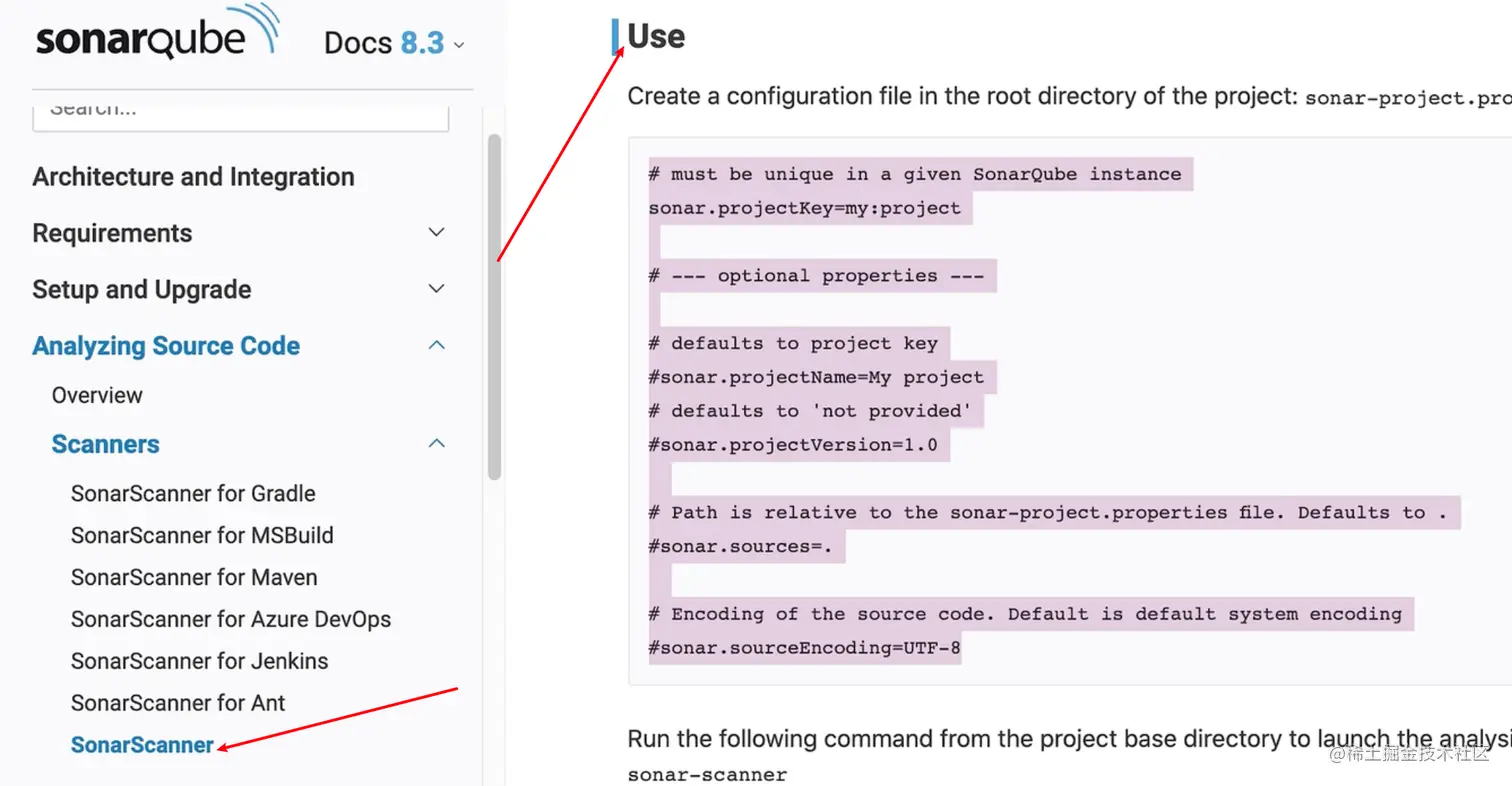Click the docs search input field
1512x786 pixels.
(240, 110)
